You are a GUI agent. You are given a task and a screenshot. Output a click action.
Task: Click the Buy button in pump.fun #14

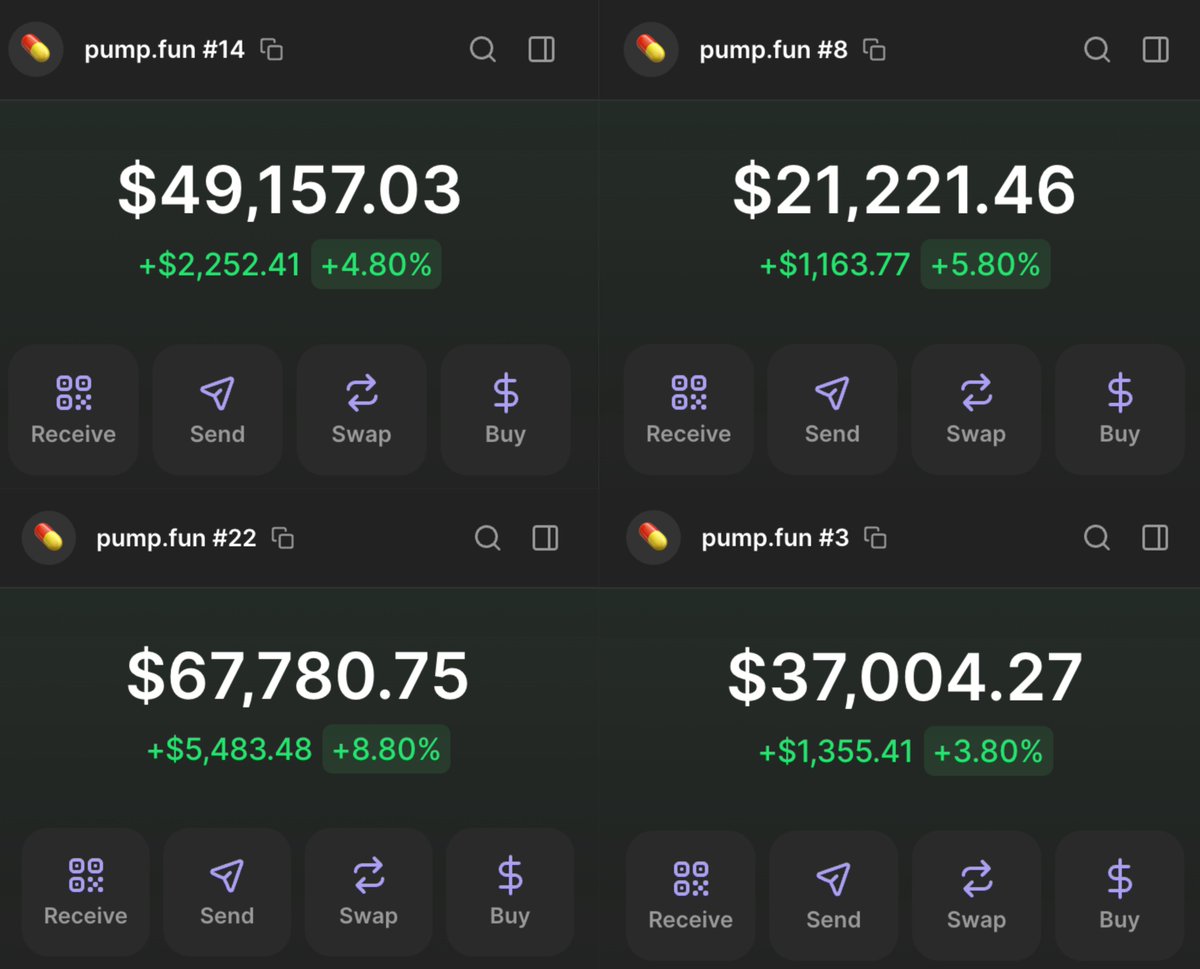(505, 408)
